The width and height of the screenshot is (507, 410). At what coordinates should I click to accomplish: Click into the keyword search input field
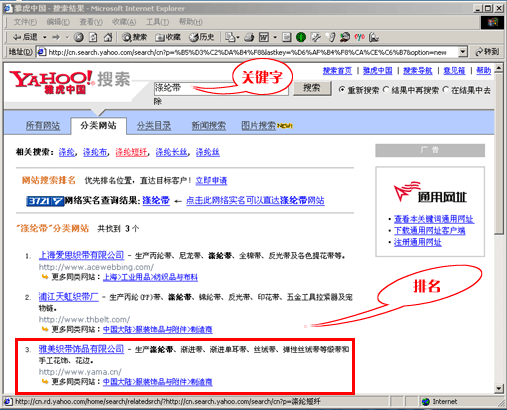(221, 88)
